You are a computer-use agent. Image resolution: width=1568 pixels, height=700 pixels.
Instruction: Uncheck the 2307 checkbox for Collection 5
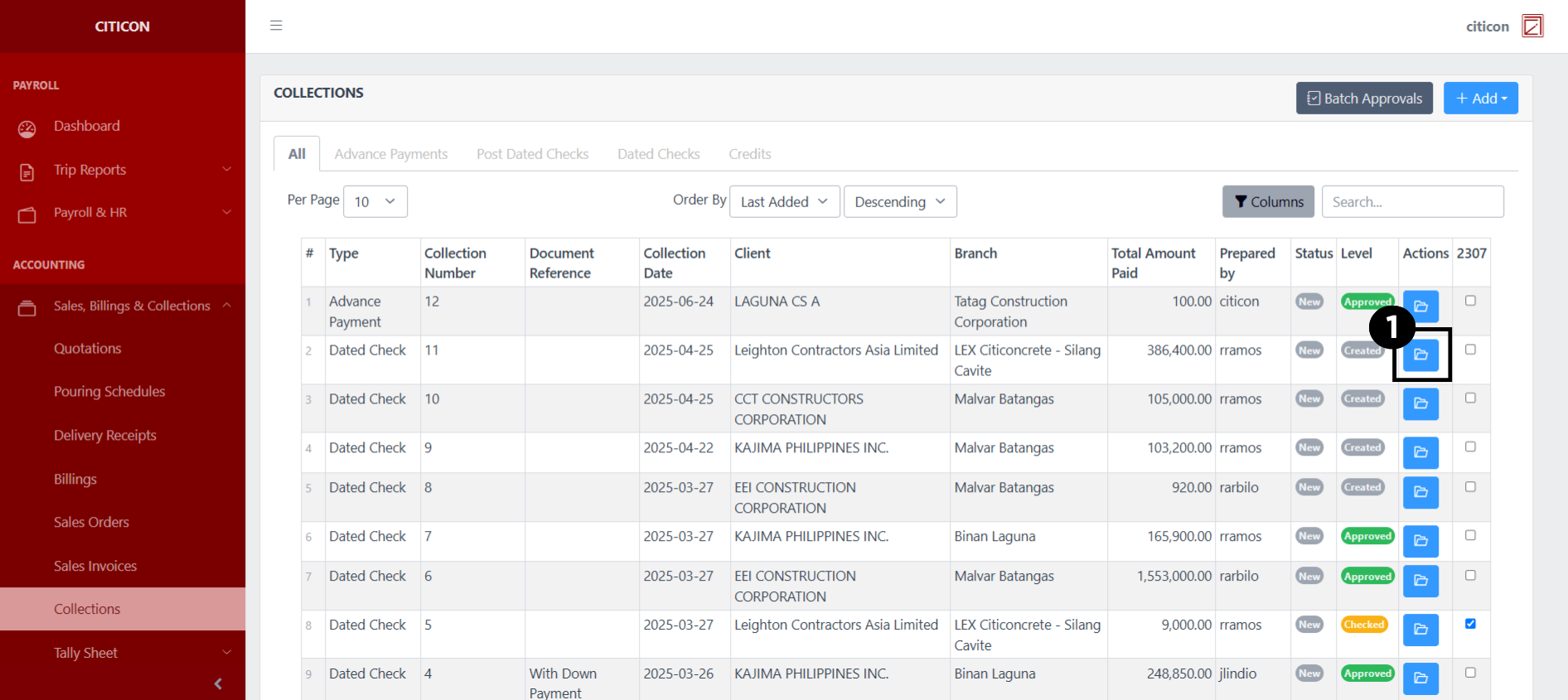(1470, 624)
